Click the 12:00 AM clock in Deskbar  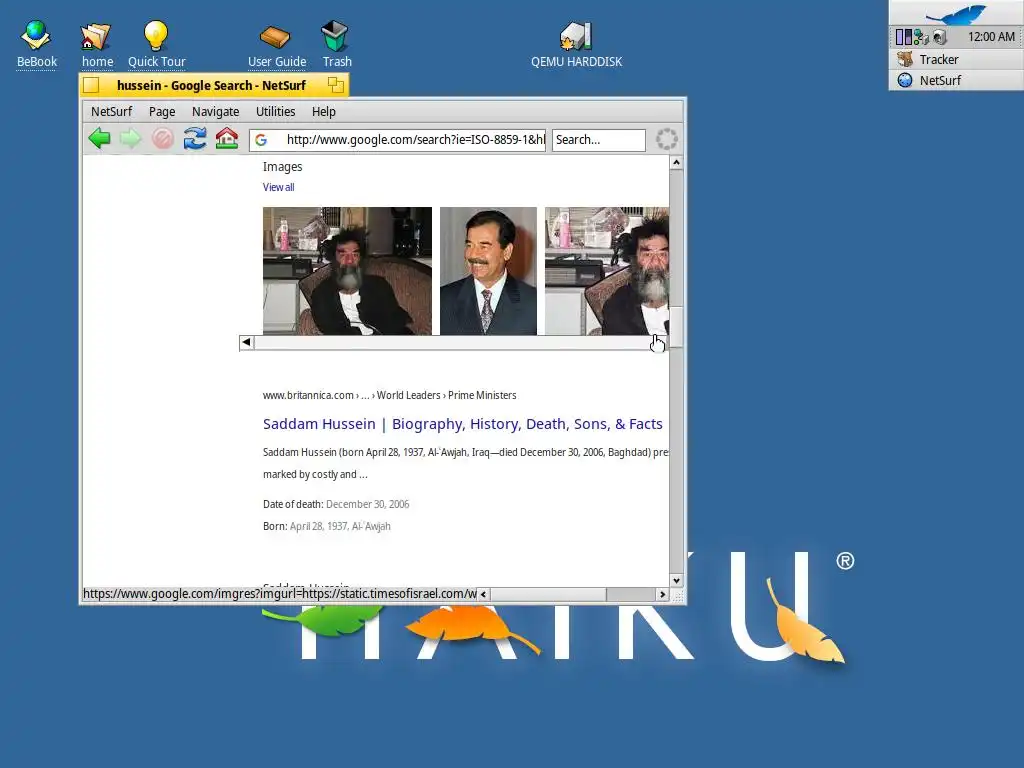click(x=991, y=37)
